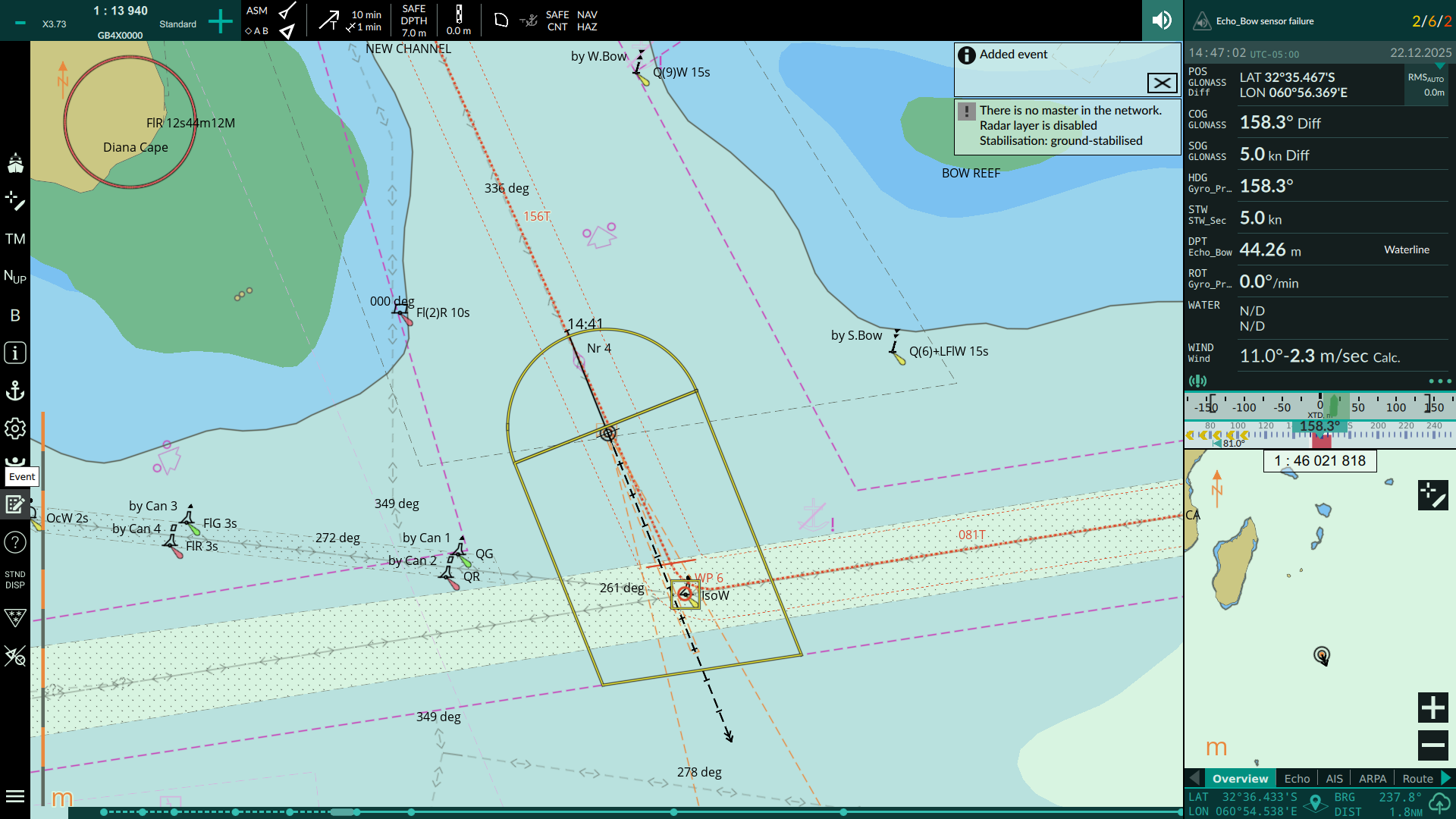
Task: Toggle North Up orientation mode
Action: point(15,277)
